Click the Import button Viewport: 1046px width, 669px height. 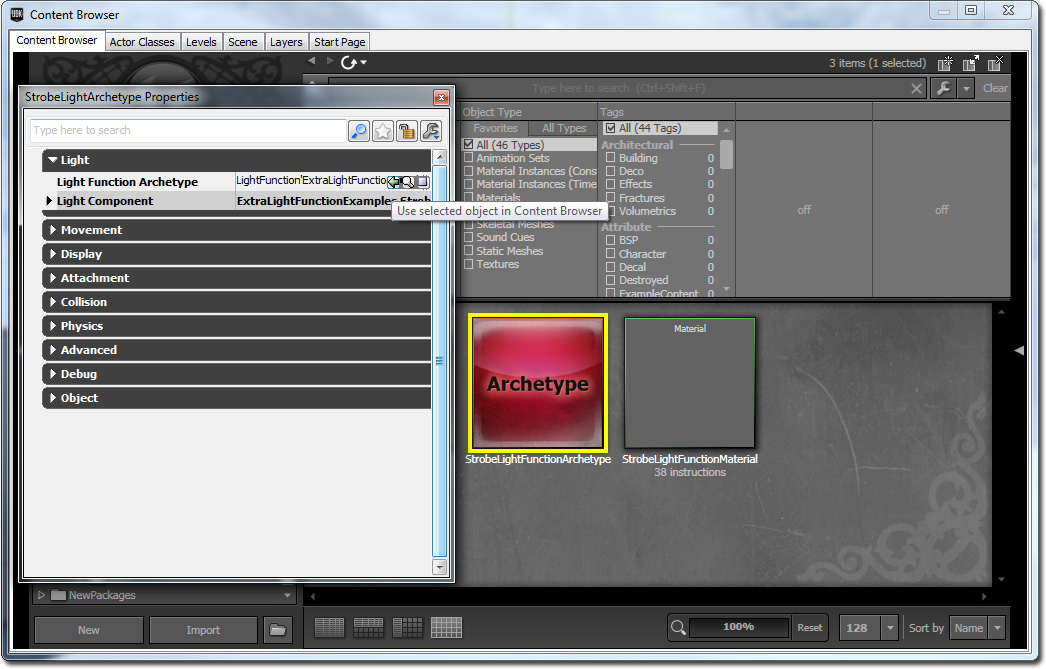pyautogui.click(x=202, y=630)
